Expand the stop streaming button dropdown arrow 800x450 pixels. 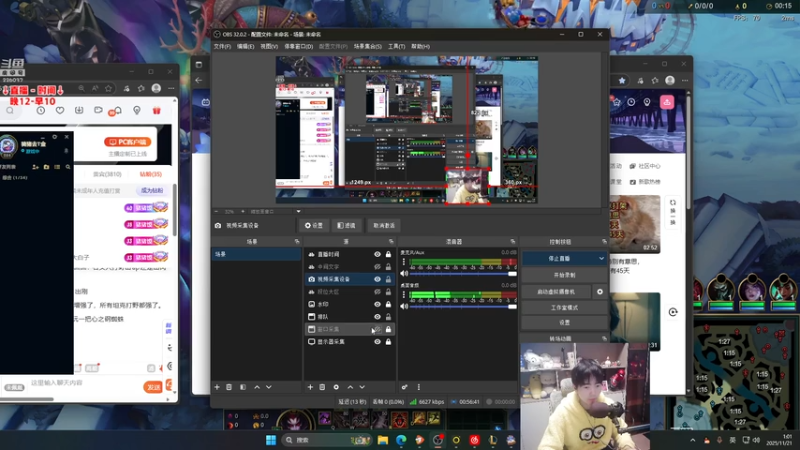pos(601,259)
